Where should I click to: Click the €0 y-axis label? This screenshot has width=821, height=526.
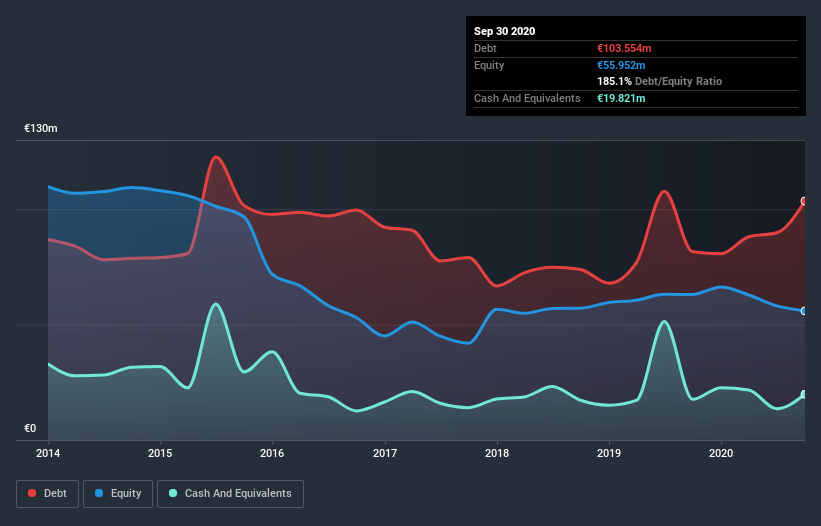[x=30, y=429]
